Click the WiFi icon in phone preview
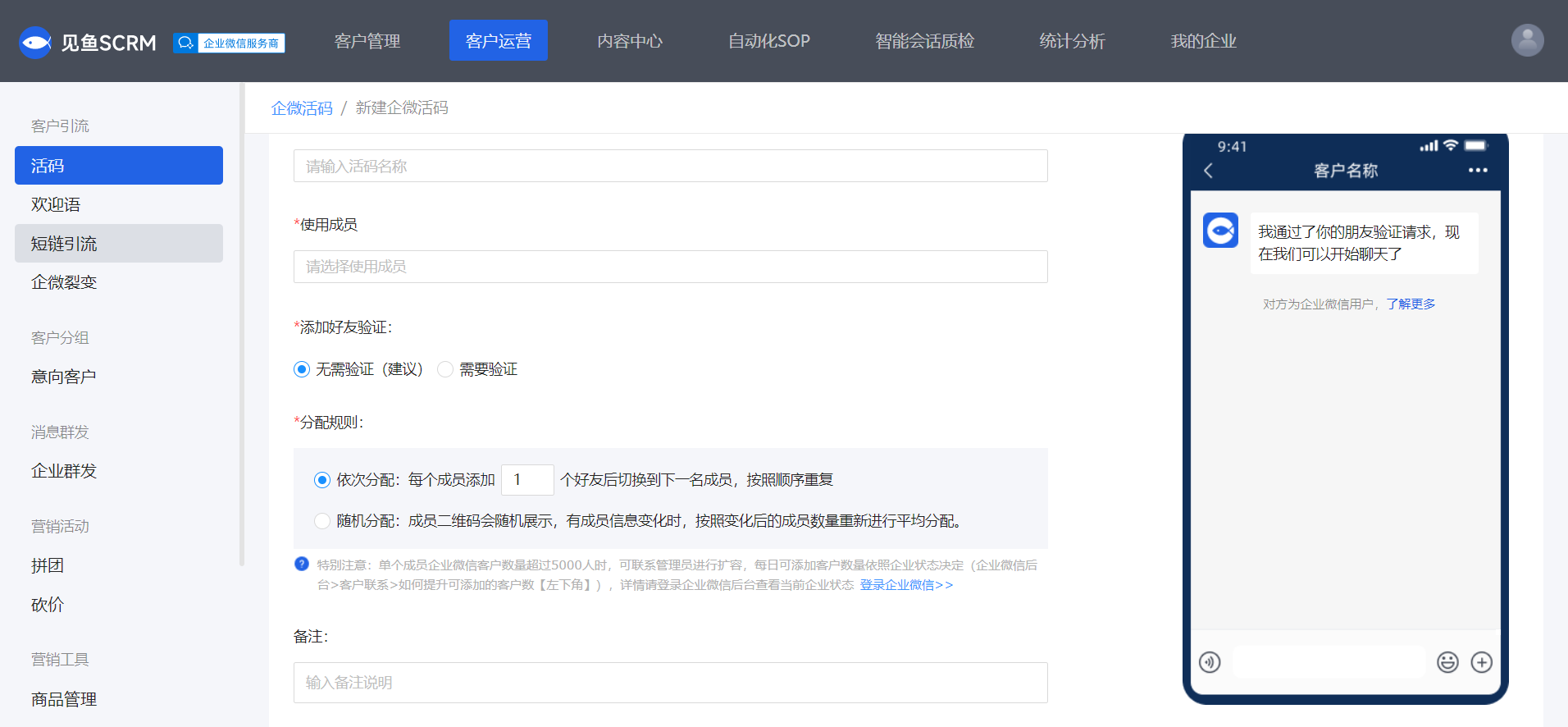Viewport: 1568px width, 727px height. click(1451, 145)
